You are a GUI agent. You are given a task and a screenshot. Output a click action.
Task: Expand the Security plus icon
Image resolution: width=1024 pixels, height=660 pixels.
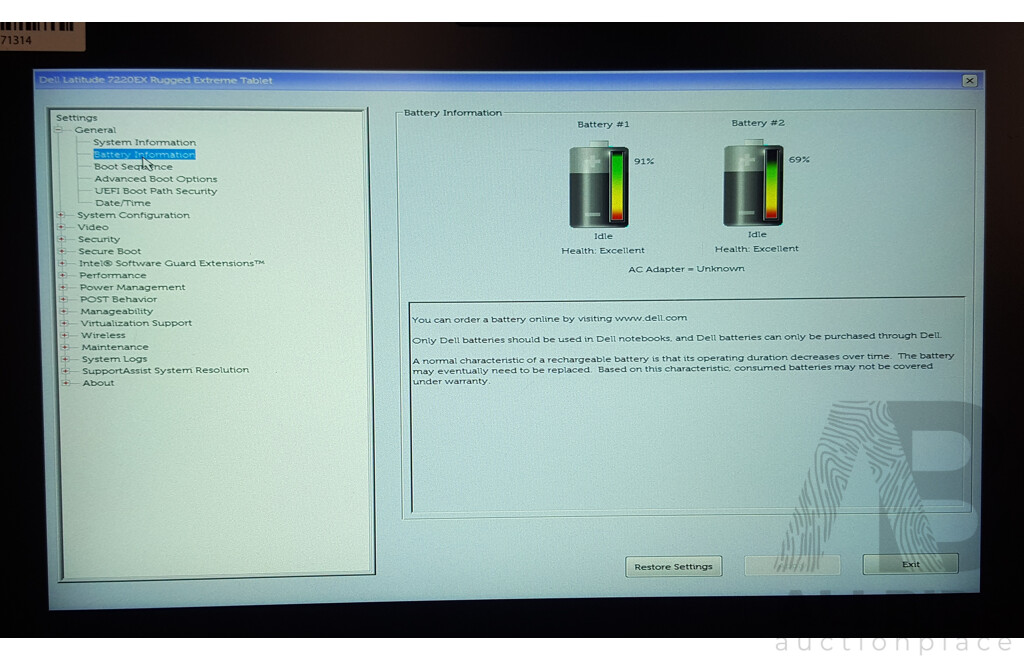pos(62,239)
